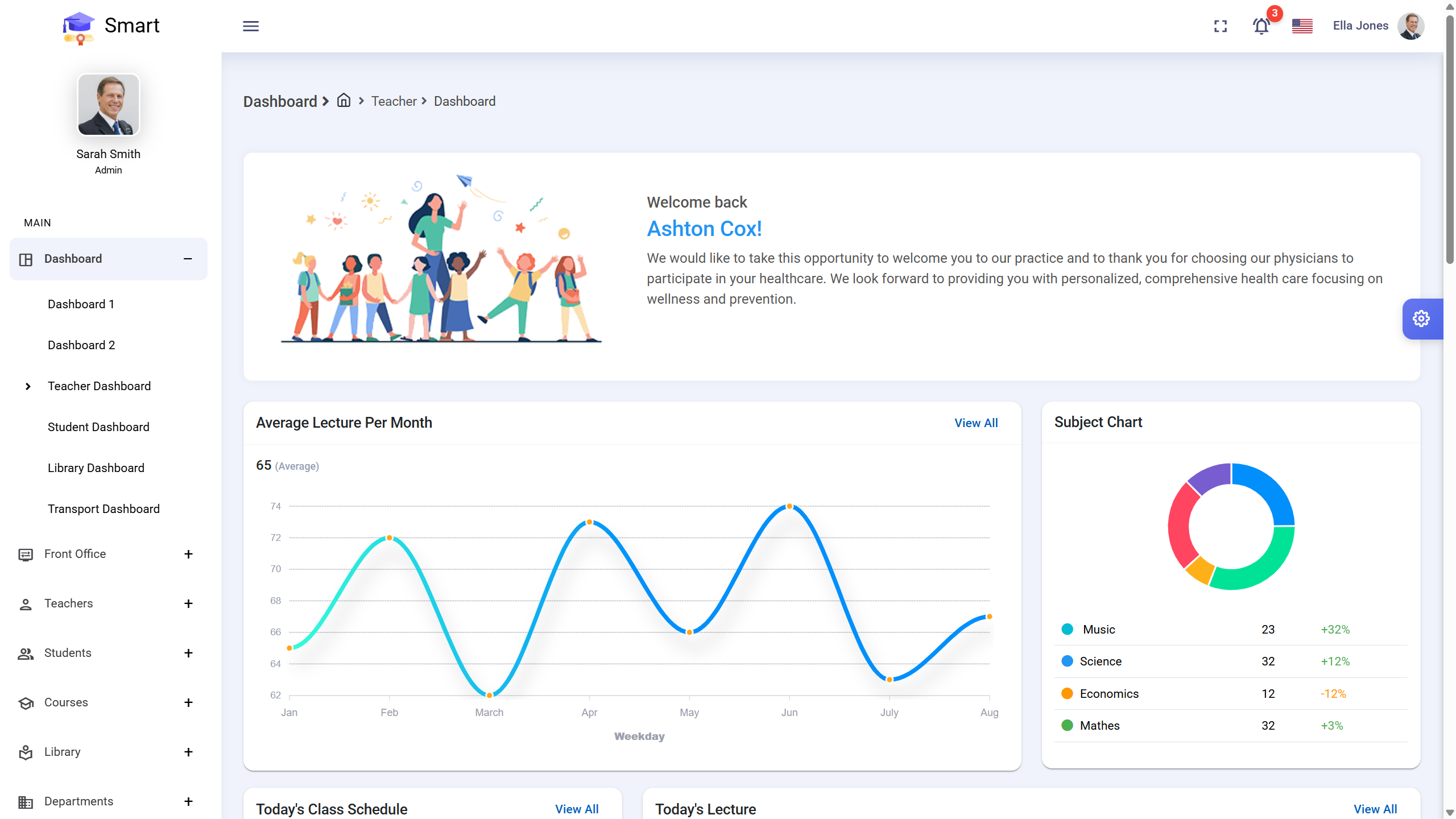Click View All for Average Lecture chart

(976, 423)
